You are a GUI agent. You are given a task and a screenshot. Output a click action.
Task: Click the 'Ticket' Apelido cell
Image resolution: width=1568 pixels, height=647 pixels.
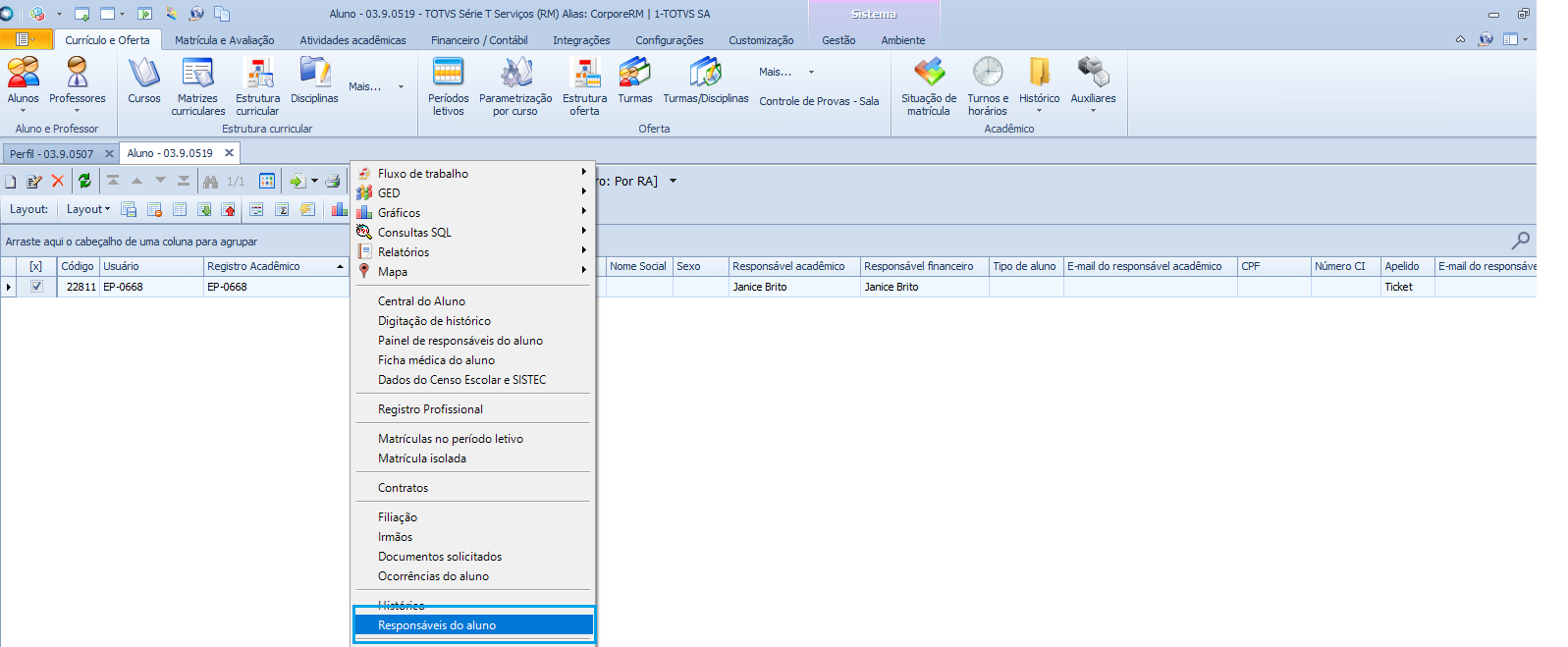click(1408, 287)
